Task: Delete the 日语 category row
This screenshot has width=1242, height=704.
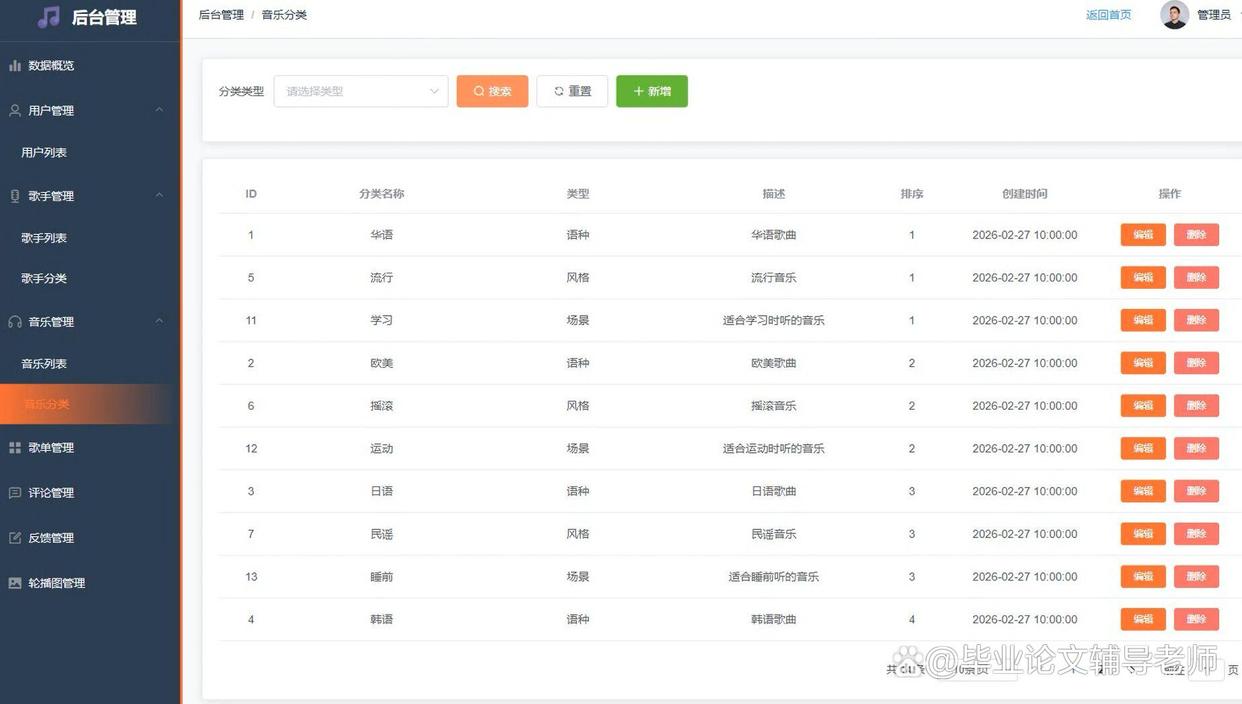Action: 1196,491
